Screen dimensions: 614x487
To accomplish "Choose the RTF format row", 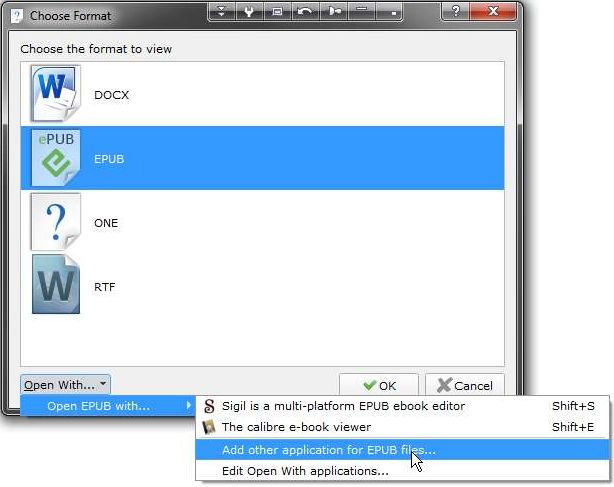I will (x=262, y=286).
